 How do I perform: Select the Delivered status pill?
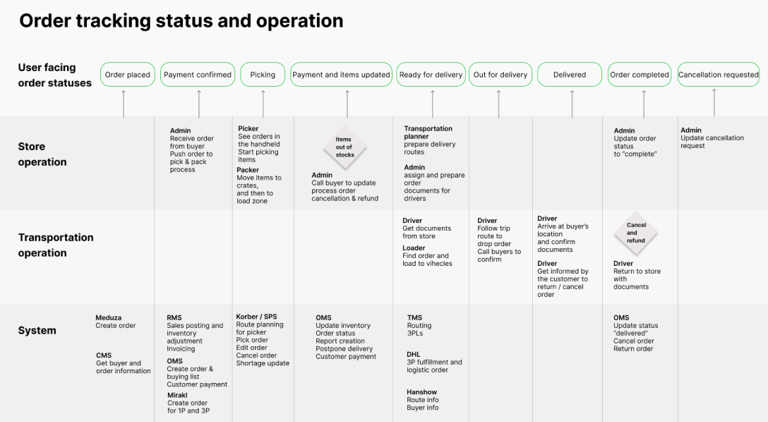pyautogui.click(x=570, y=74)
